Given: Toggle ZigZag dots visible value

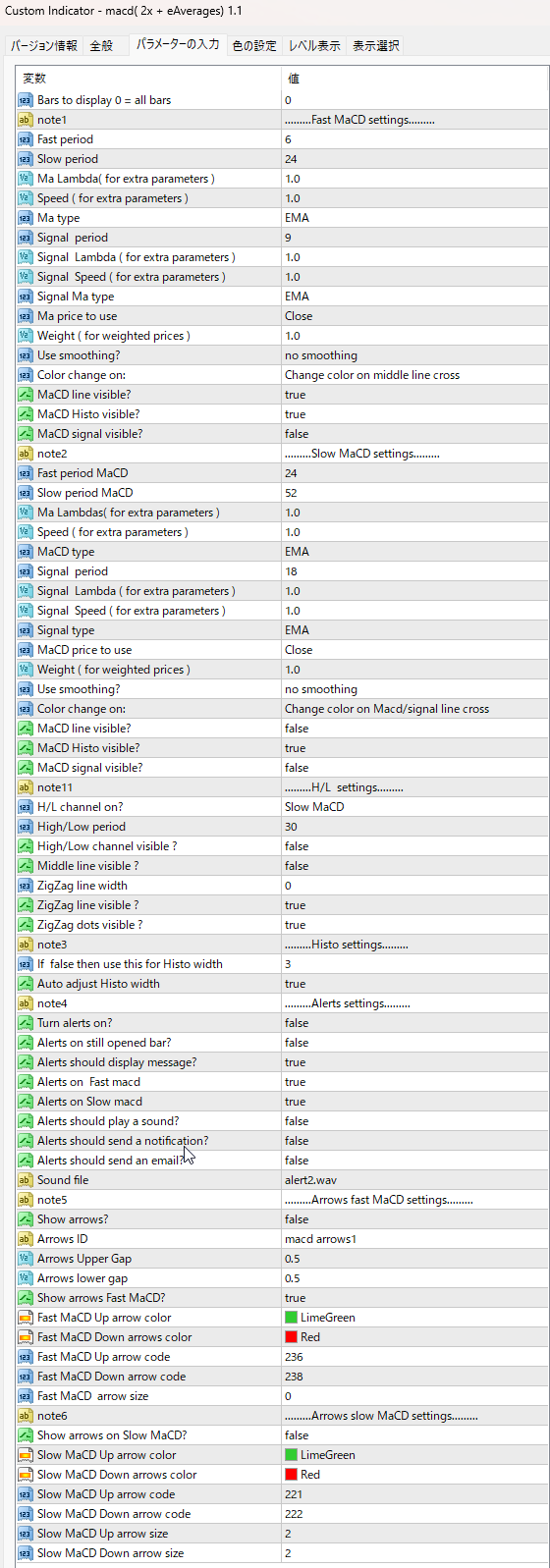Looking at the screenshot, I should tap(414, 925).
